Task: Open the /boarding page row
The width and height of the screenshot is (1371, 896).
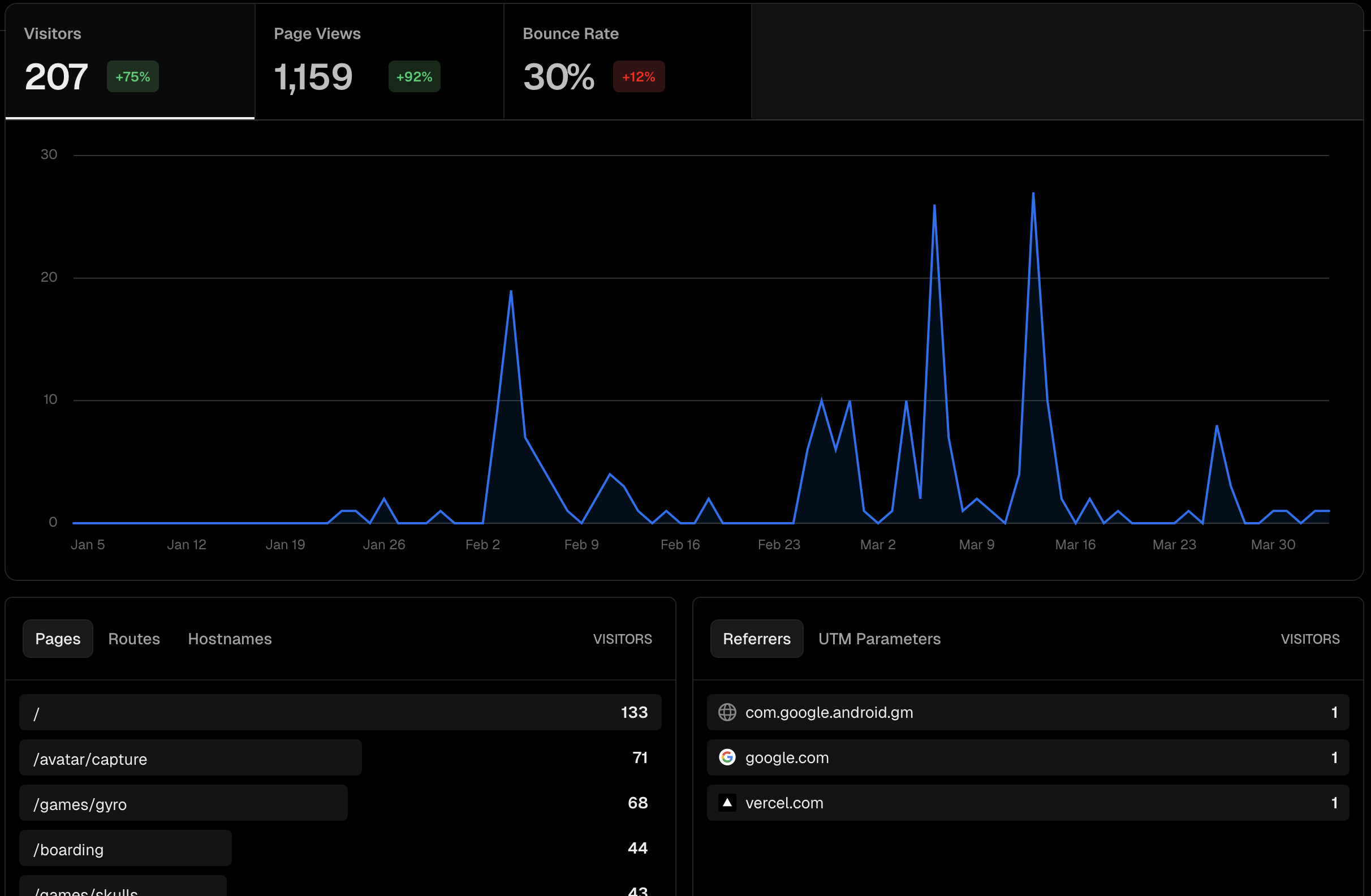Action: click(x=124, y=848)
